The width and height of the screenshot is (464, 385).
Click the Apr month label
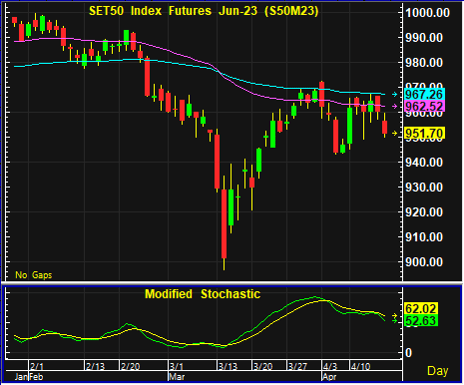329,377
